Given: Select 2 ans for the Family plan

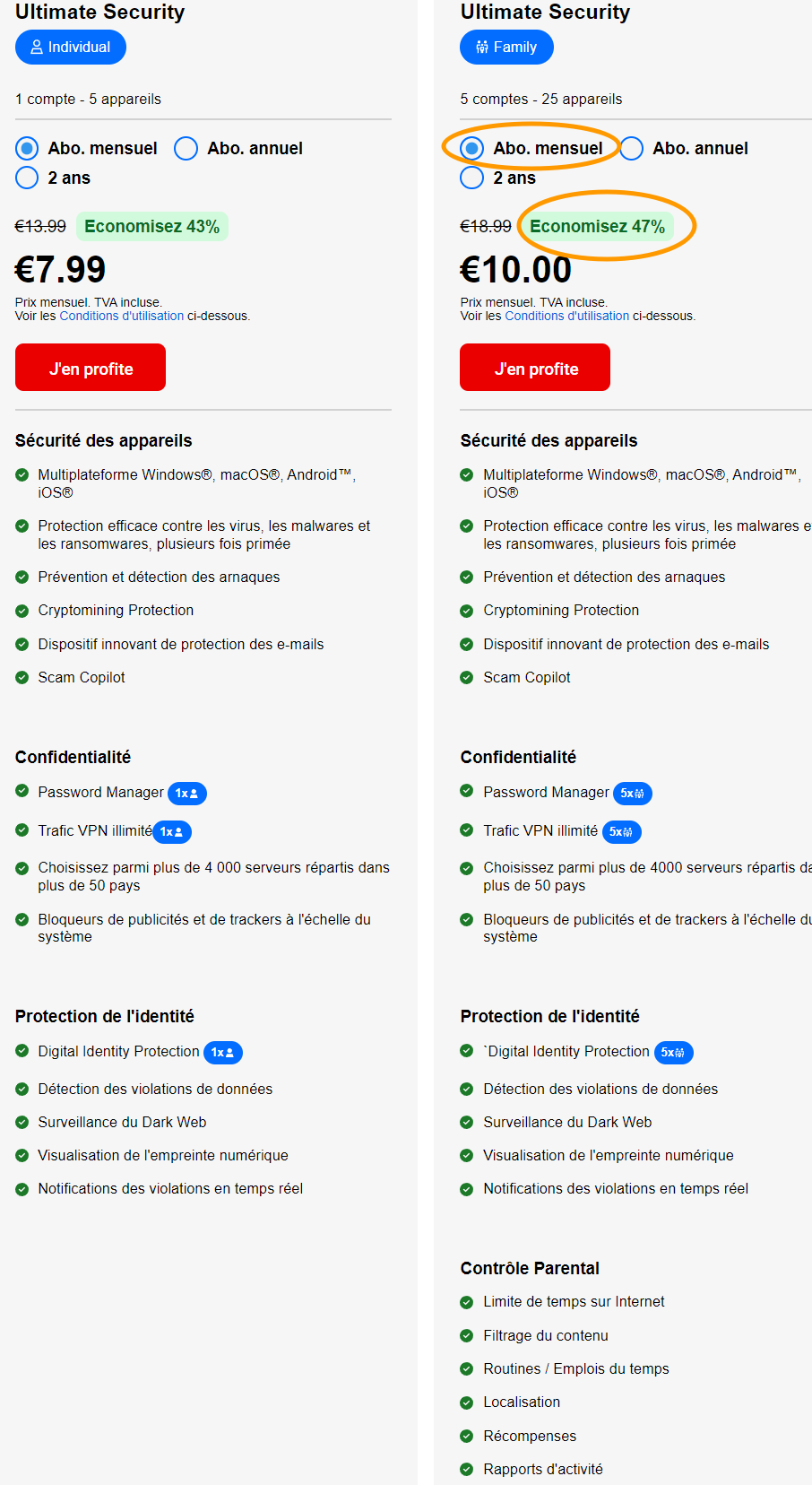Looking at the screenshot, I should (471, 178).
